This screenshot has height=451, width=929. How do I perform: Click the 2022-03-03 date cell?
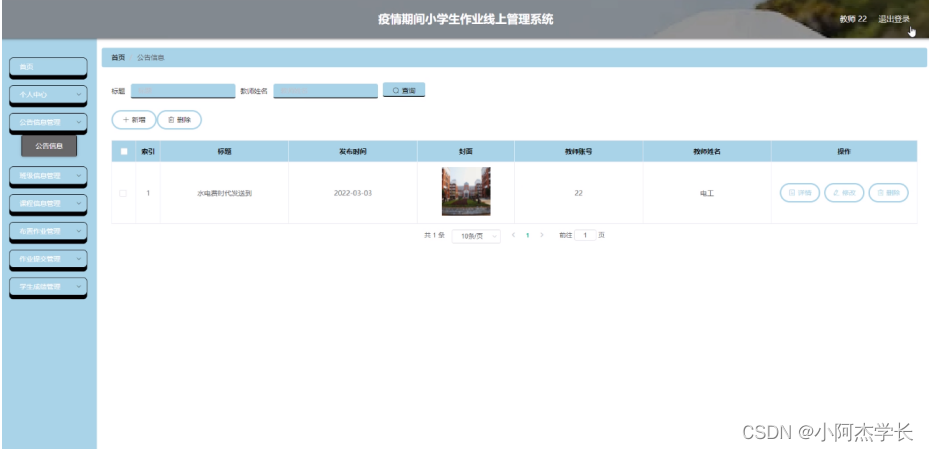353,193
